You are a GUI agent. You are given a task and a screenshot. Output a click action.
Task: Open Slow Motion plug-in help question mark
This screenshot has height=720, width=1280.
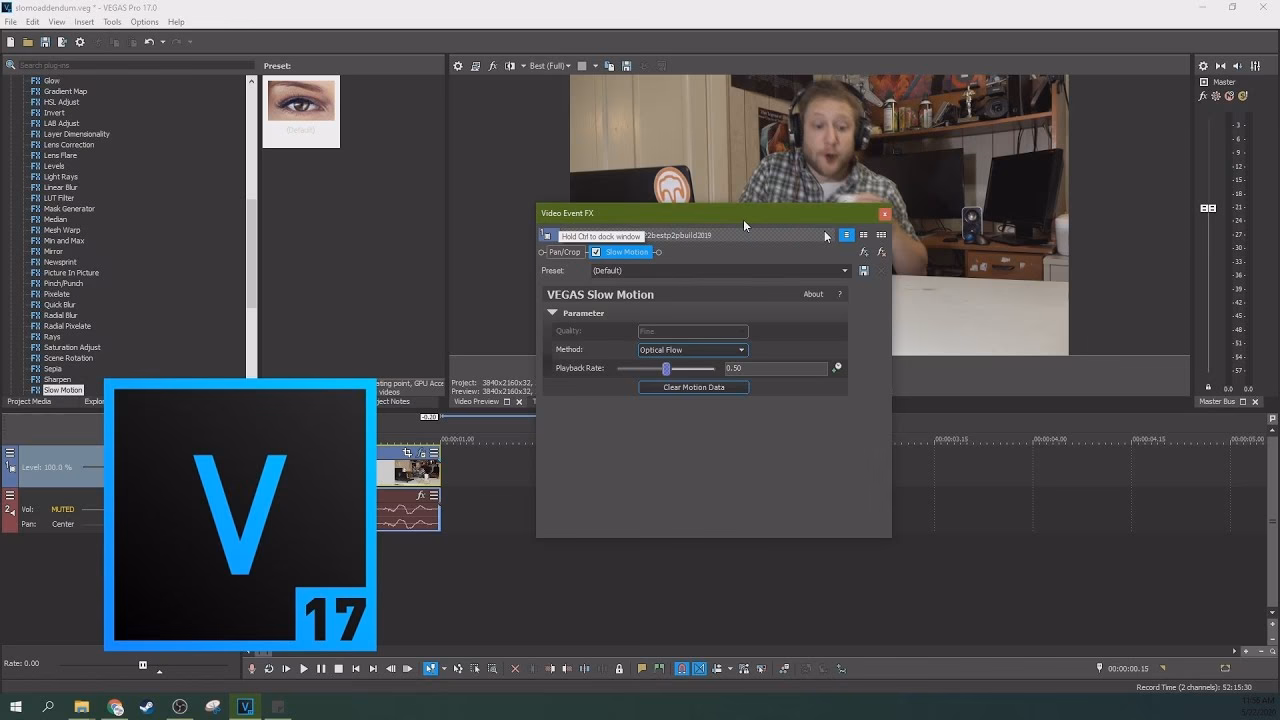pyautogui.click(x=839, y=294)
